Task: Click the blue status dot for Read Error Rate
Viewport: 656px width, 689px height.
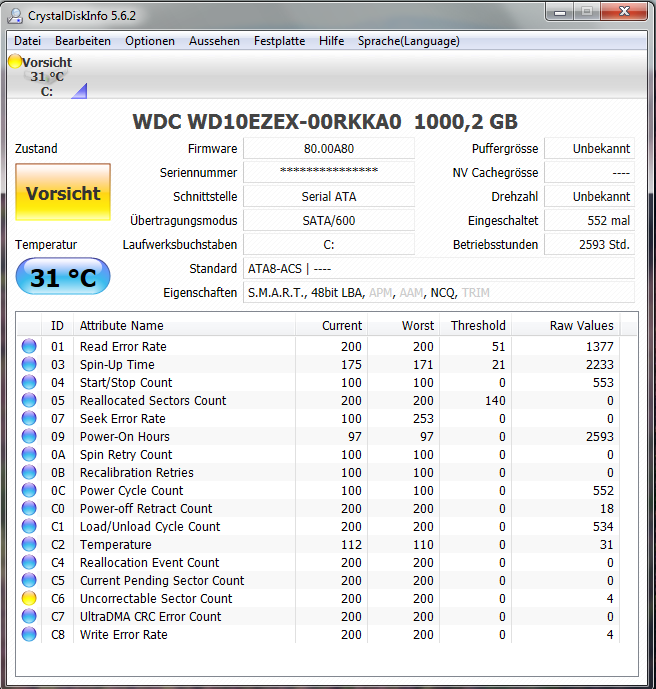Action: point(29,346)
